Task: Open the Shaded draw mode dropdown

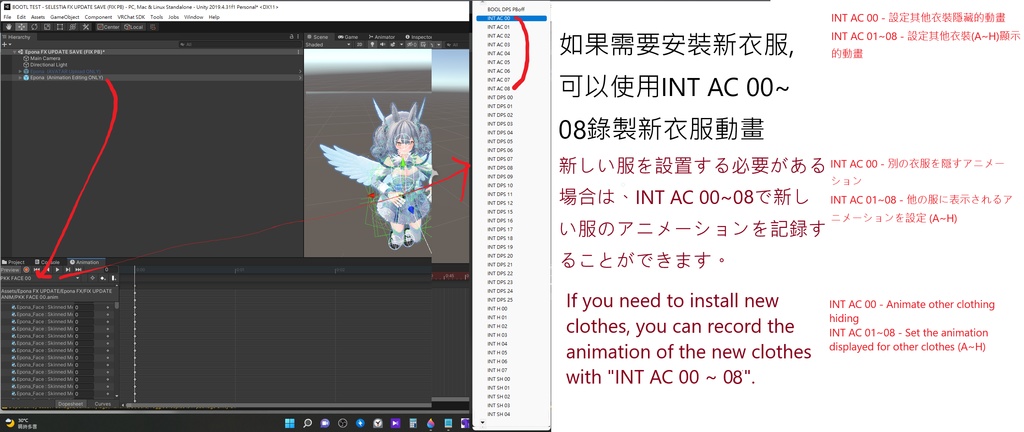Action: 328,44
